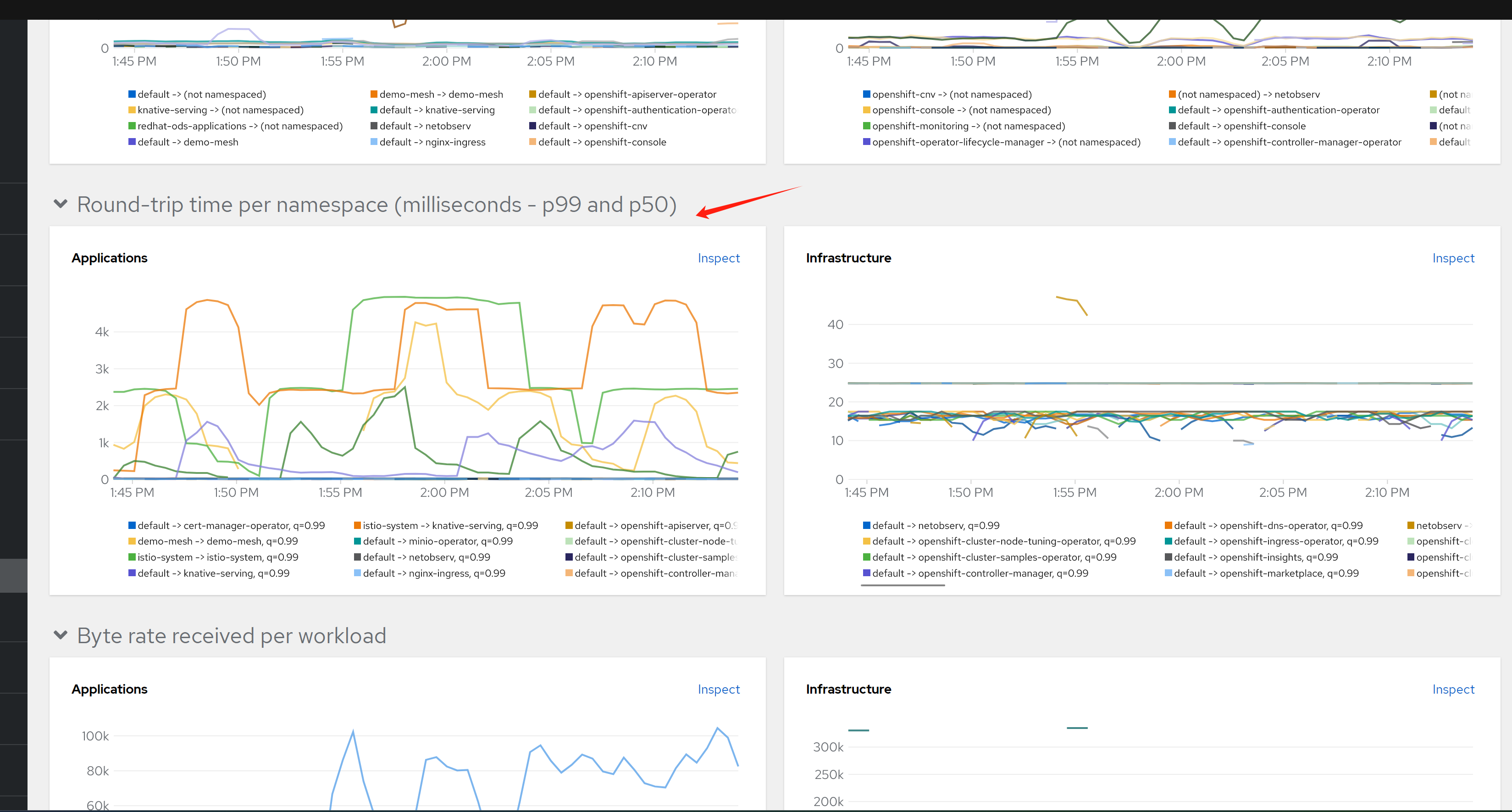The height and width of the screenshot is (812, 1512).
Task: Collapse the Round-trip time per namespace section
Action: [60, 204]
